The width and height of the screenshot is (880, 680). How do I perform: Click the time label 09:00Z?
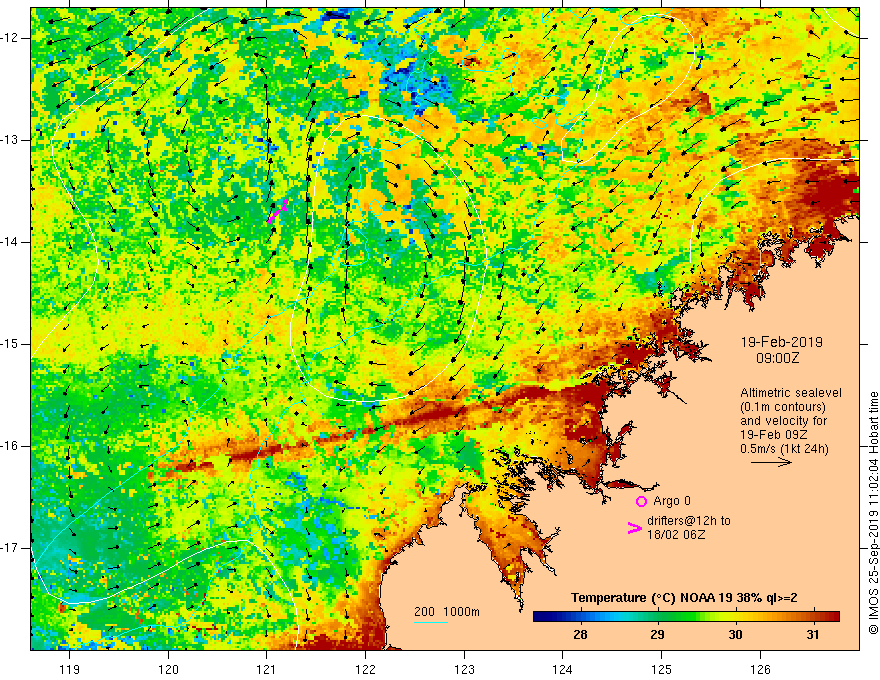778,358
